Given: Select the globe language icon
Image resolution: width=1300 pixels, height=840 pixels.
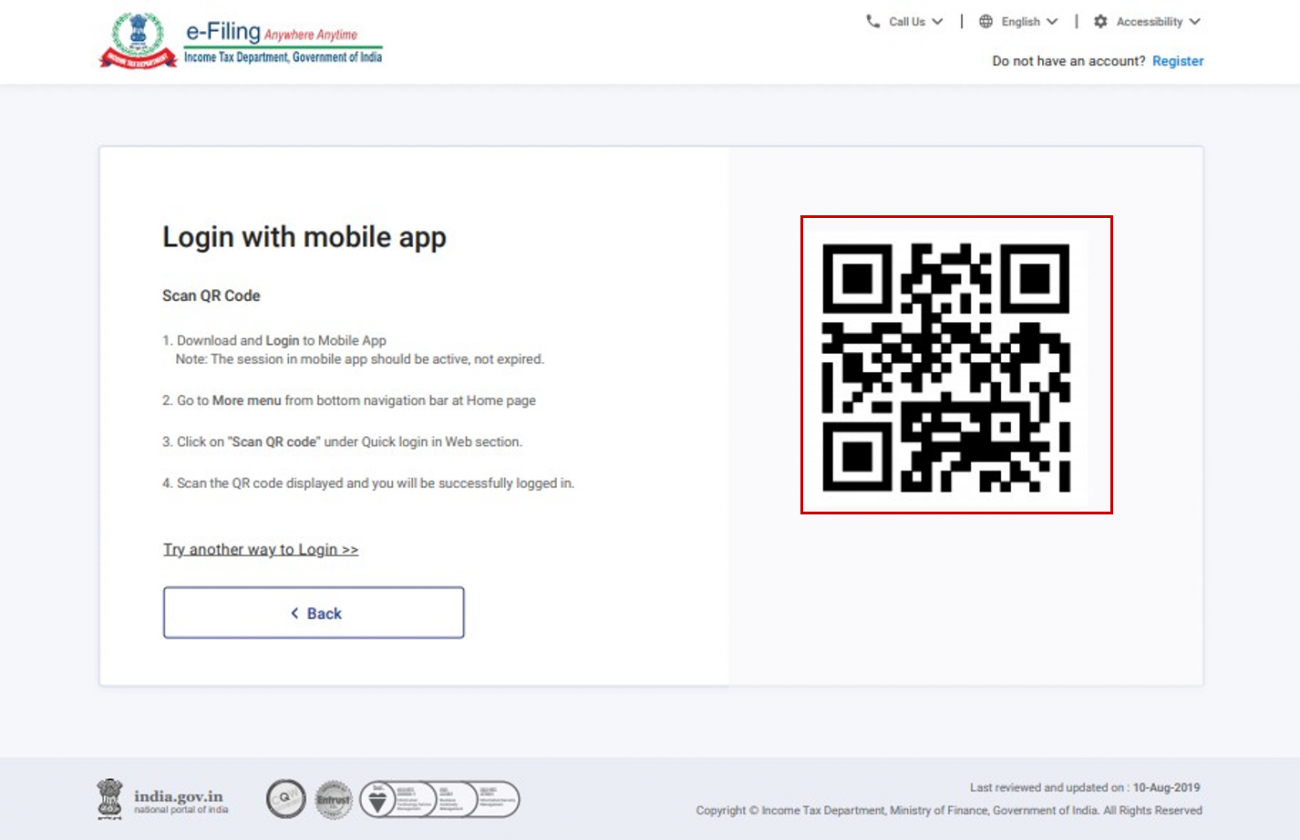Looking at the screenshot, I should click(985, 21).
